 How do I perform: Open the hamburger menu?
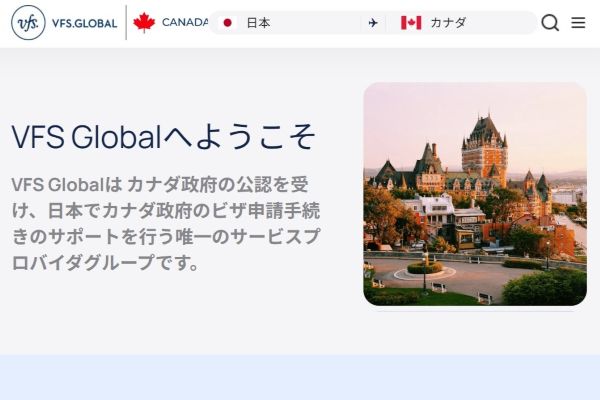pyautogui.click(x=578, y=23)
